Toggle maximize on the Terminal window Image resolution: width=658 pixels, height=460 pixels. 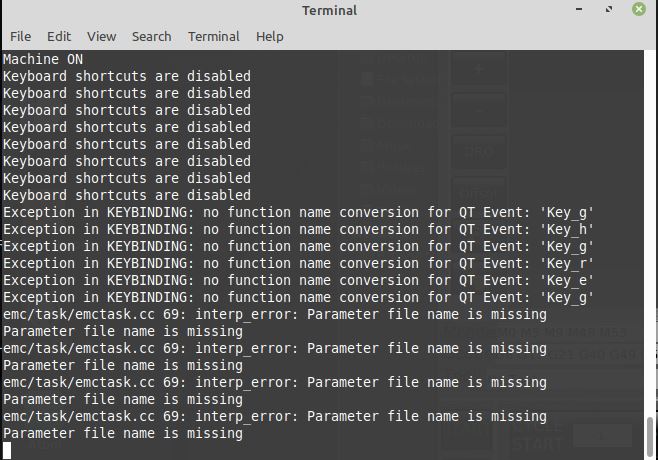(609, 9)
